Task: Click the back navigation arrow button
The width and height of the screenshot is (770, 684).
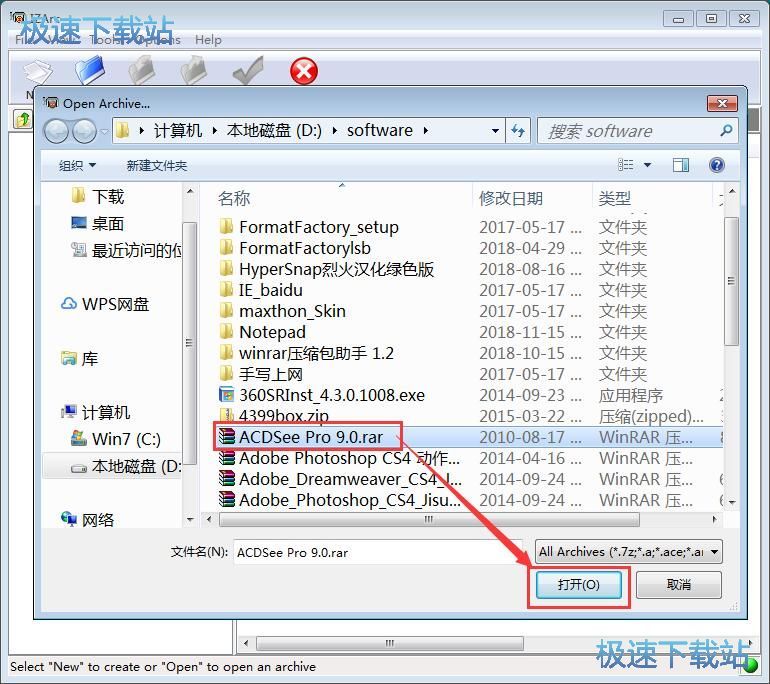Action: (56, 131)
